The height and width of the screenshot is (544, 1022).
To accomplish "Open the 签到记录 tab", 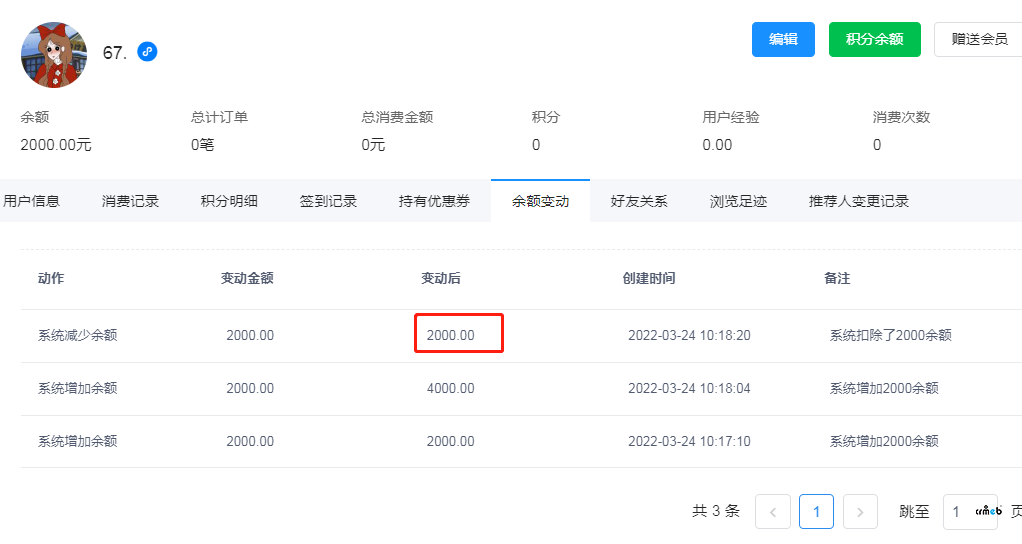I will (328, 201).
